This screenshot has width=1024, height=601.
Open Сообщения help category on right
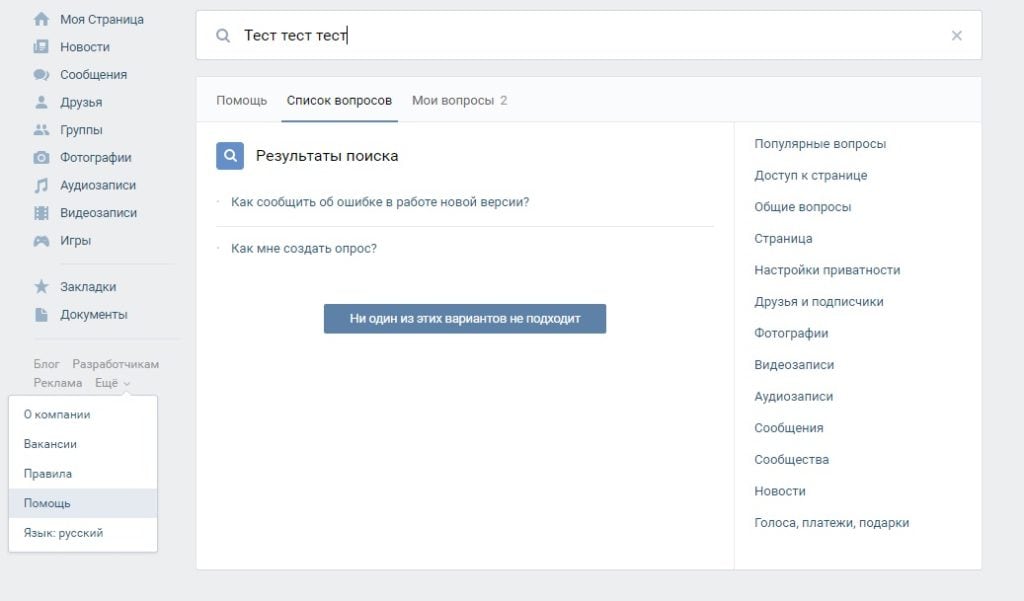coord(789,428)
